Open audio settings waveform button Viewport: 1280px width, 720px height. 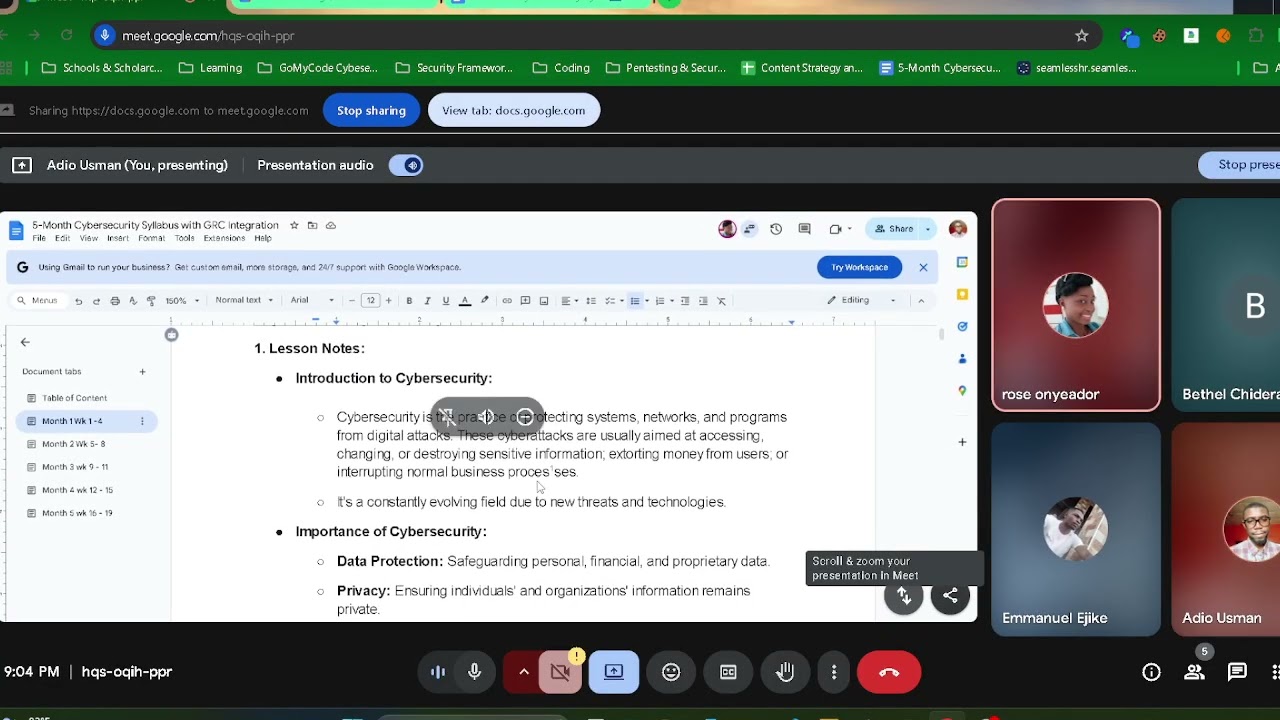coord(437,672)
